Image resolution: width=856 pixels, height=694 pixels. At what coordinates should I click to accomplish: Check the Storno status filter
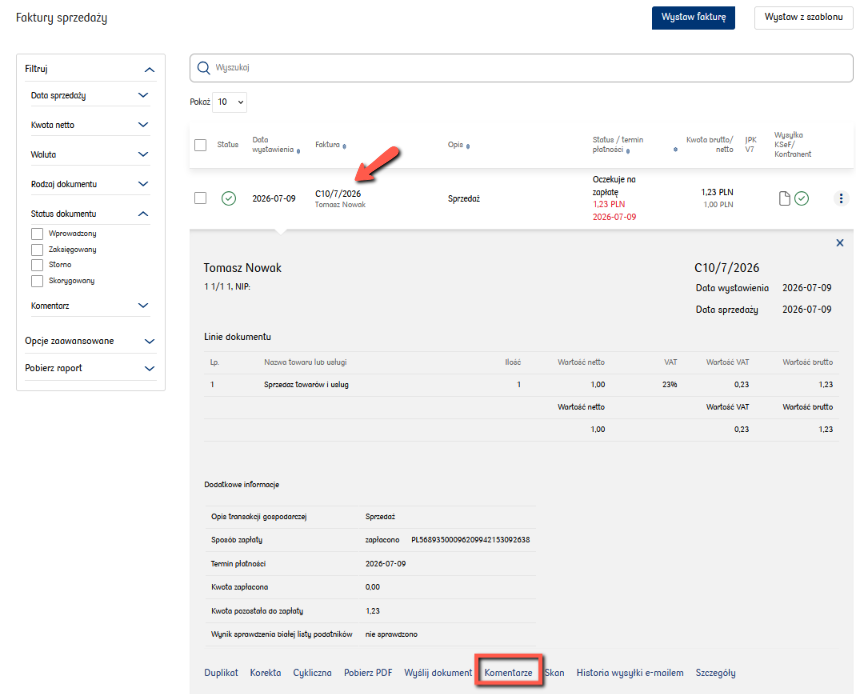(x=37, y=265)
